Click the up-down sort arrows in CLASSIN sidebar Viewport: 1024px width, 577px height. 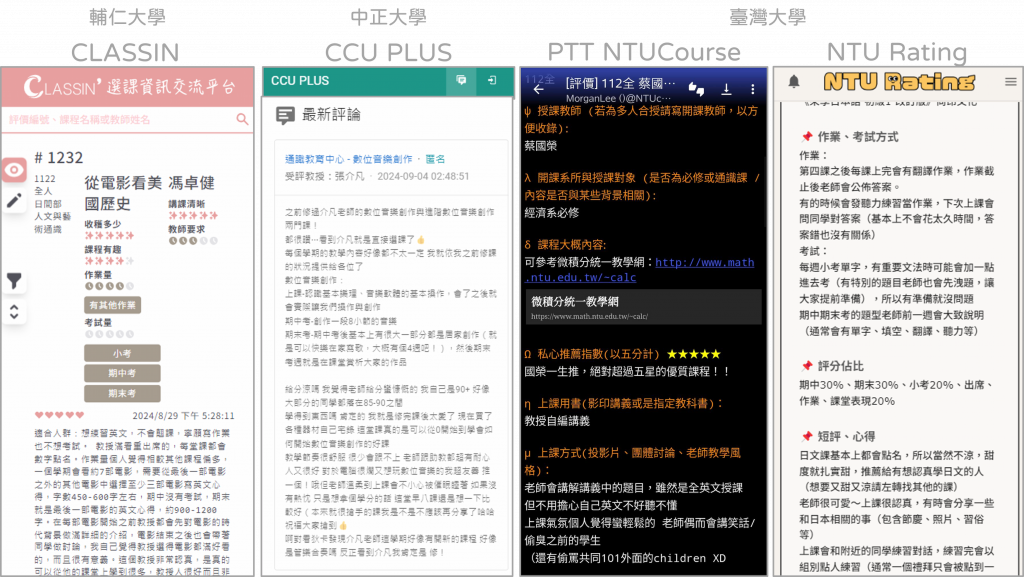14,313
